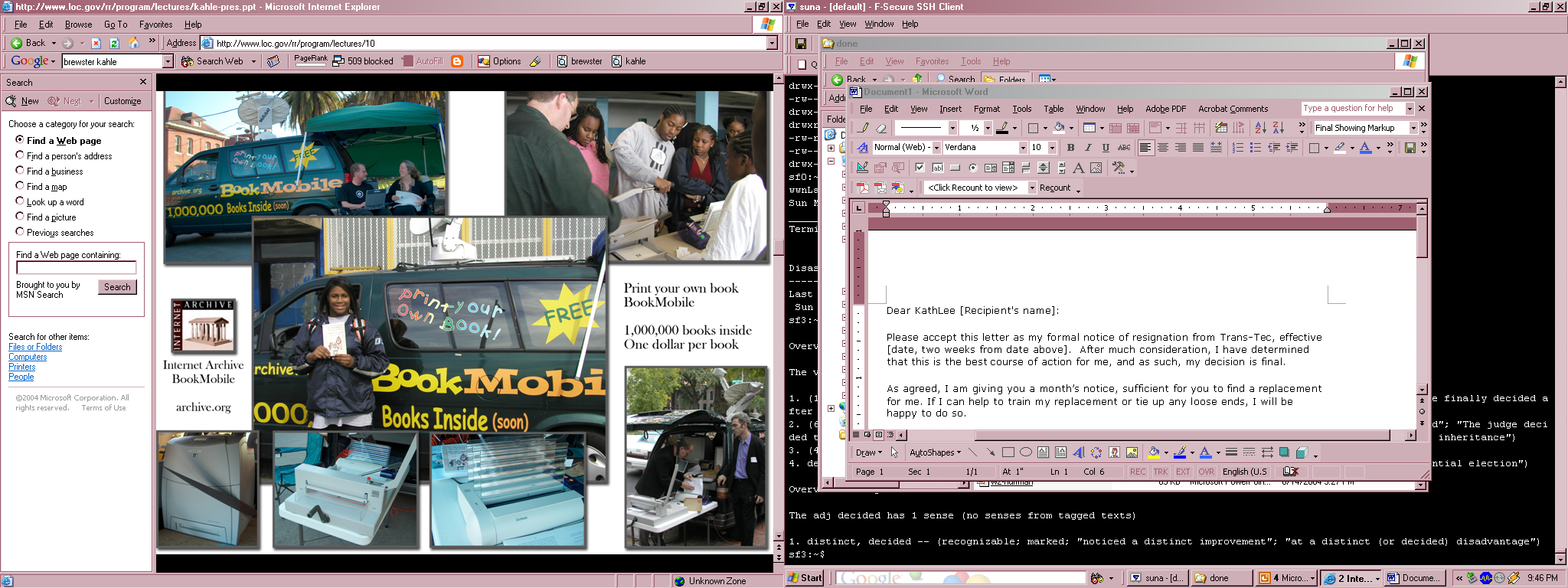Click the Home icon in Internet Explorer

click(x=134, y=43)
